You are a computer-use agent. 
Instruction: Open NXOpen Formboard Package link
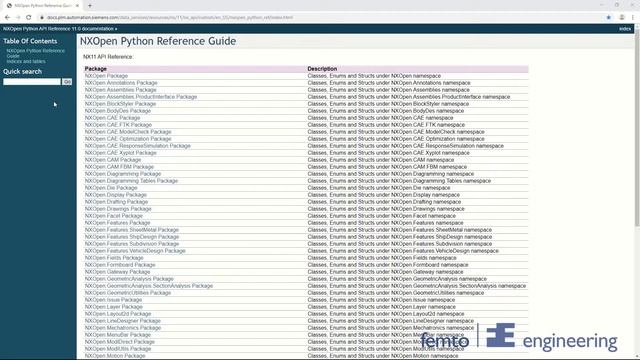coord(120,264)
